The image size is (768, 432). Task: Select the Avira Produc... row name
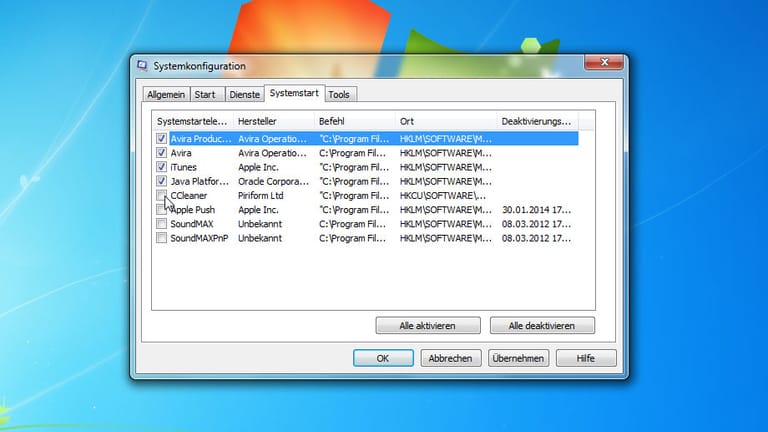click(200, 139)
